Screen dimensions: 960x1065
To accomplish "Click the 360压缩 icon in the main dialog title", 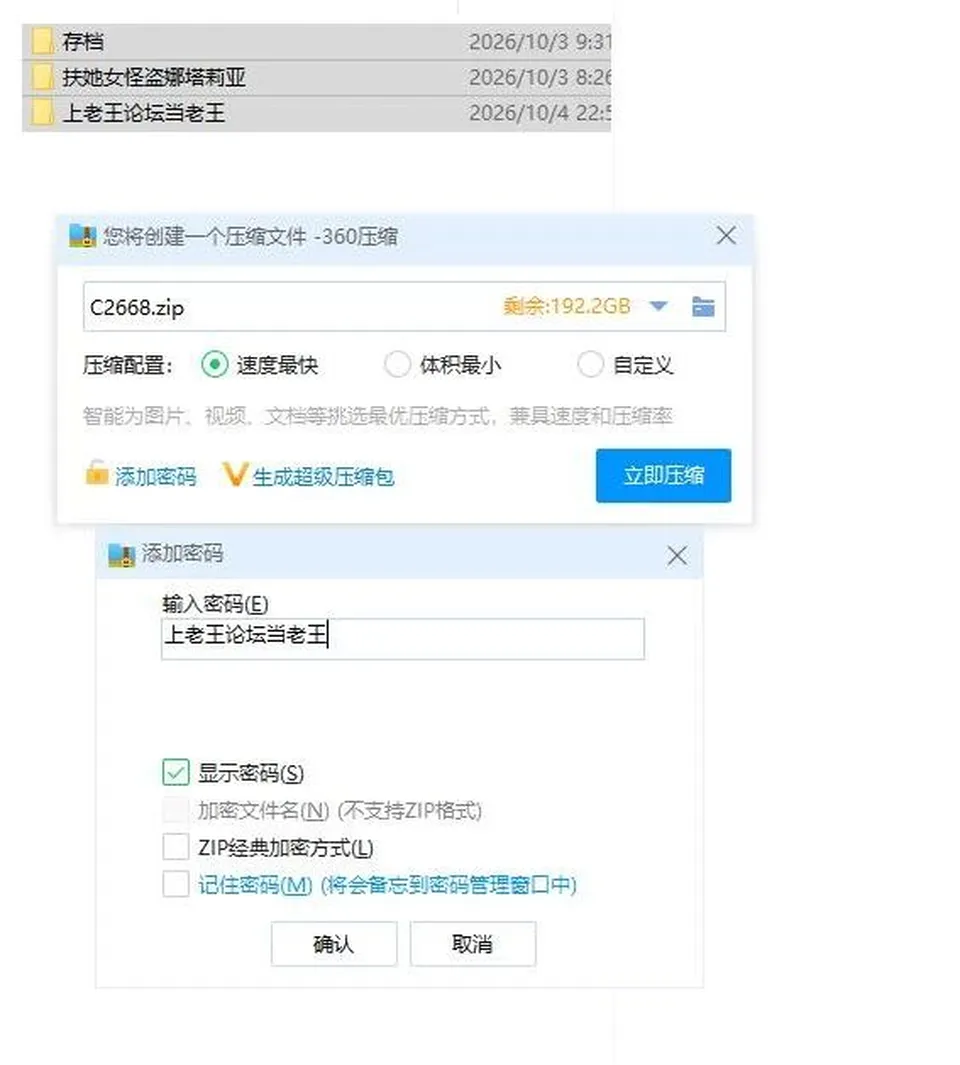I will 82,236.
